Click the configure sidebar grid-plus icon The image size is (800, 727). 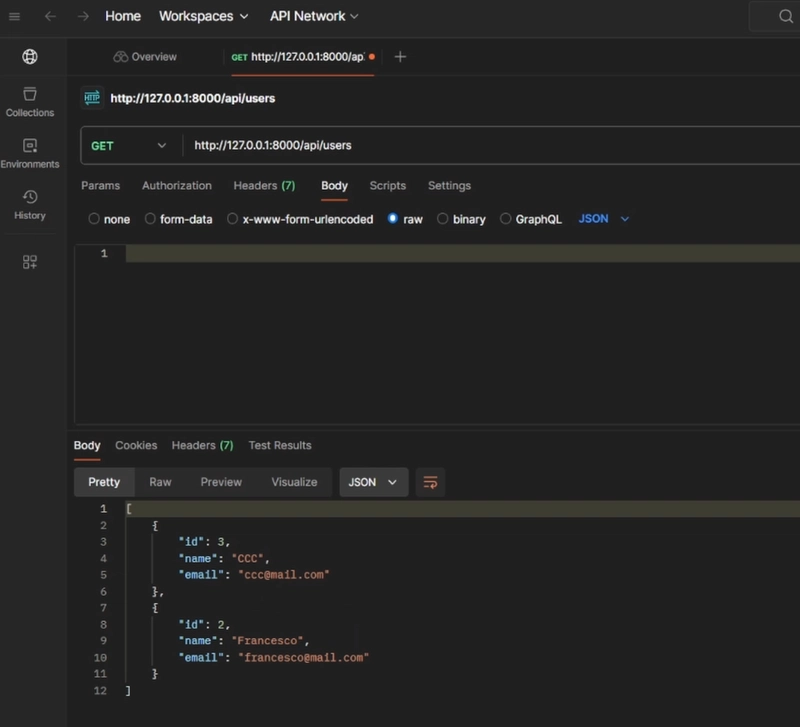(30, 262)
